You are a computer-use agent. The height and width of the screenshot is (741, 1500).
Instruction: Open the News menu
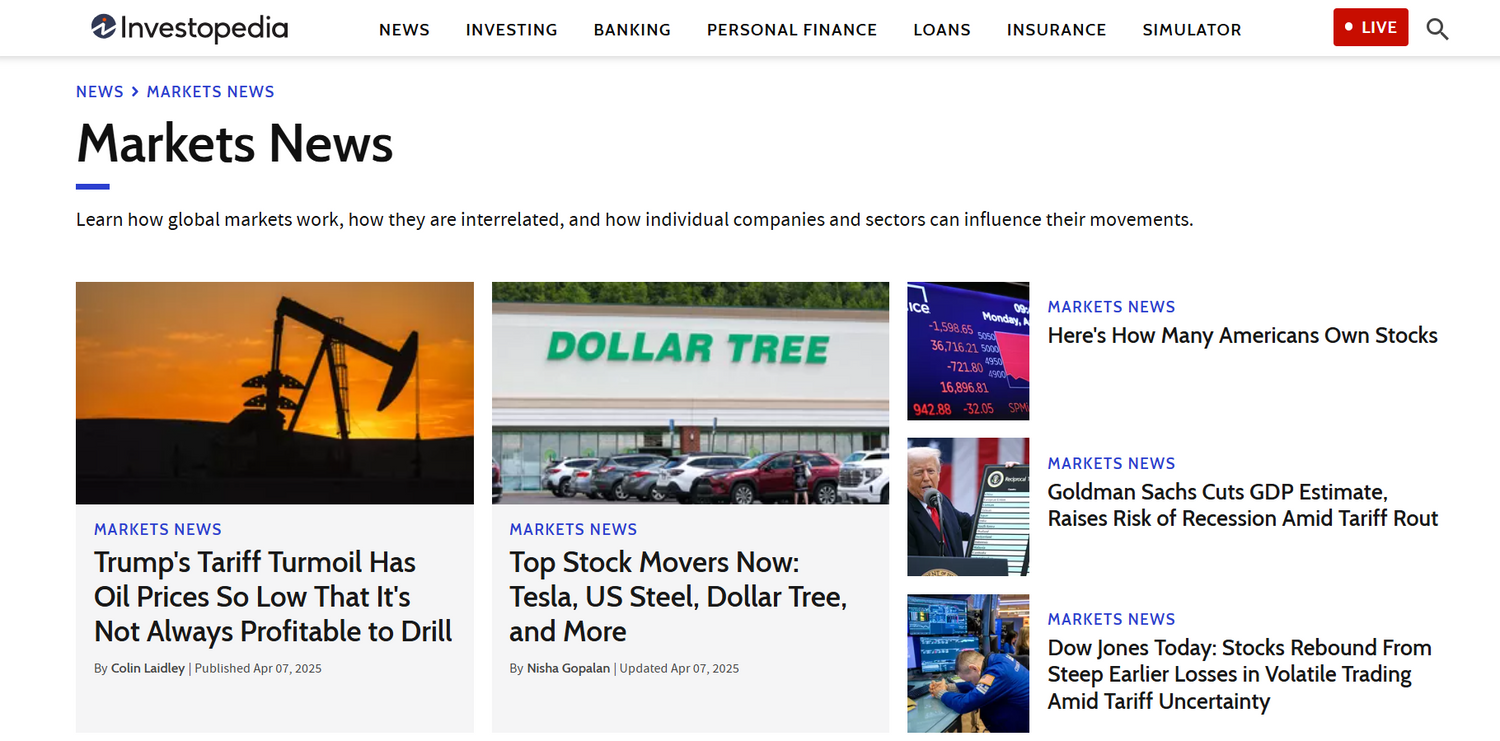click(404, 30)
